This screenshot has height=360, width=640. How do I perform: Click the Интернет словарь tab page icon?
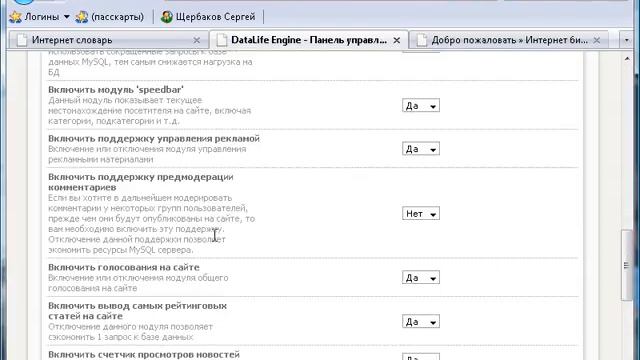point(22,40)
